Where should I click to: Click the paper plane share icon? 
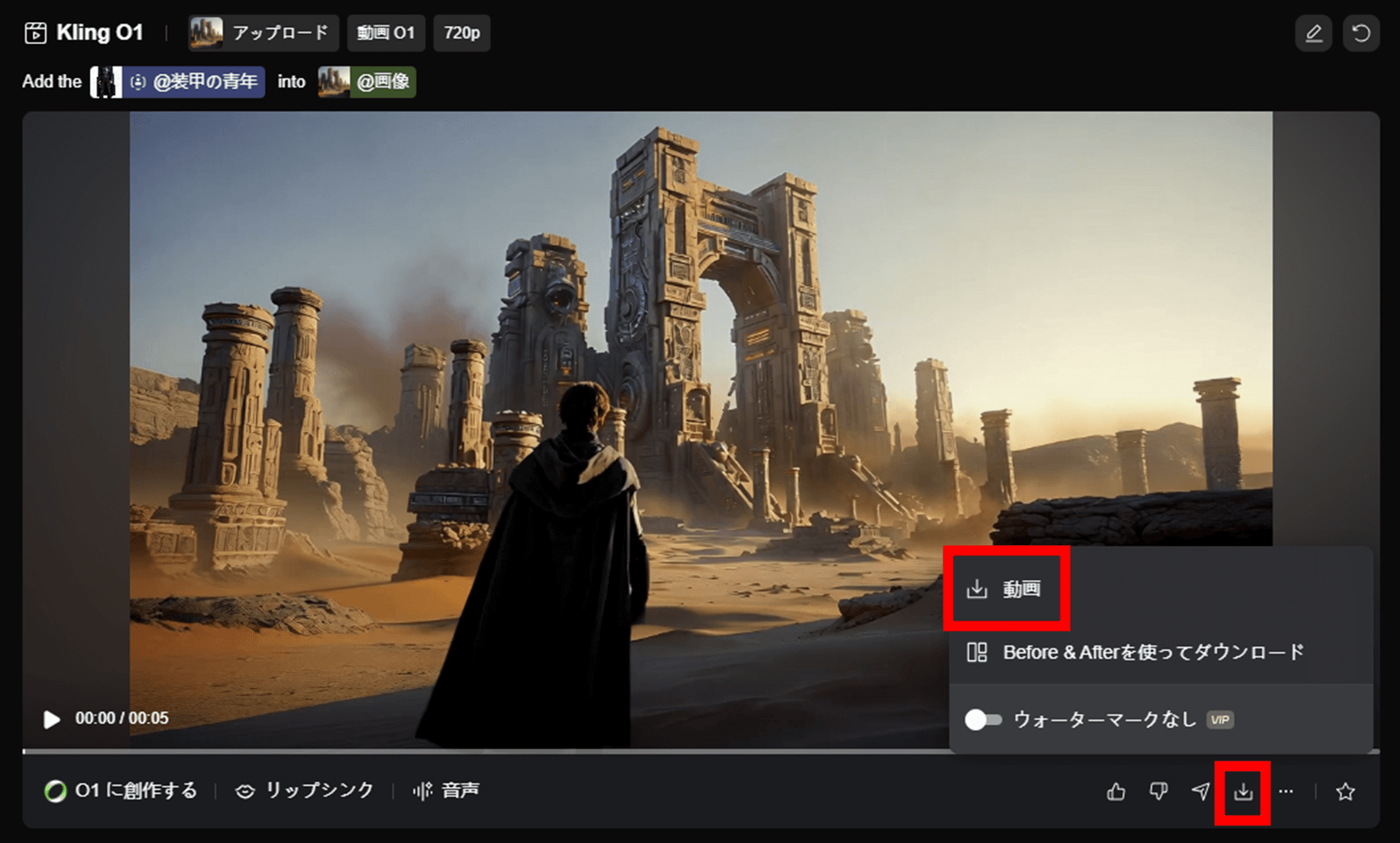[x=1201, y=792]
